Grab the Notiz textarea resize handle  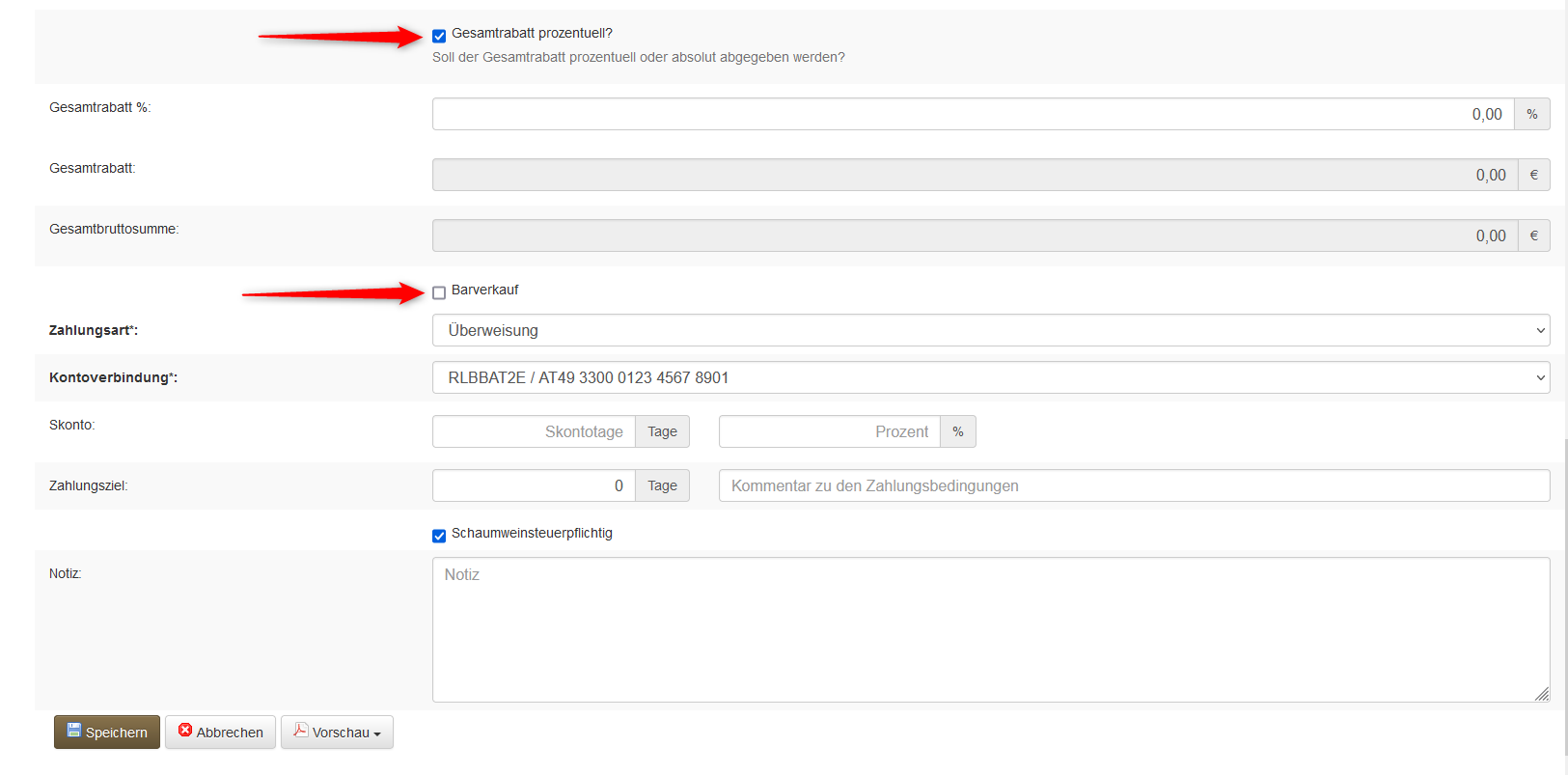[1541, 693]
